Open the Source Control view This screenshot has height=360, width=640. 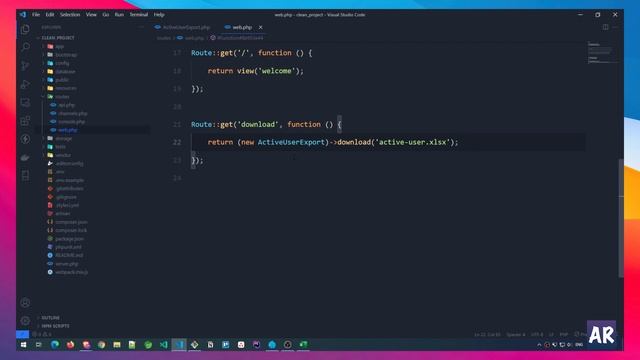25,65
